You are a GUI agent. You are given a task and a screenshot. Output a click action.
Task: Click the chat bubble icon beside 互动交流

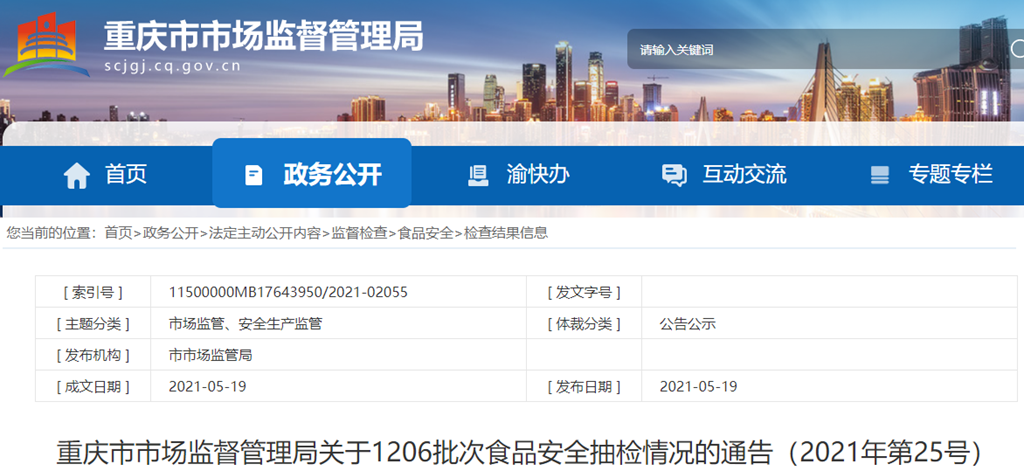click(x=674, y=176)
